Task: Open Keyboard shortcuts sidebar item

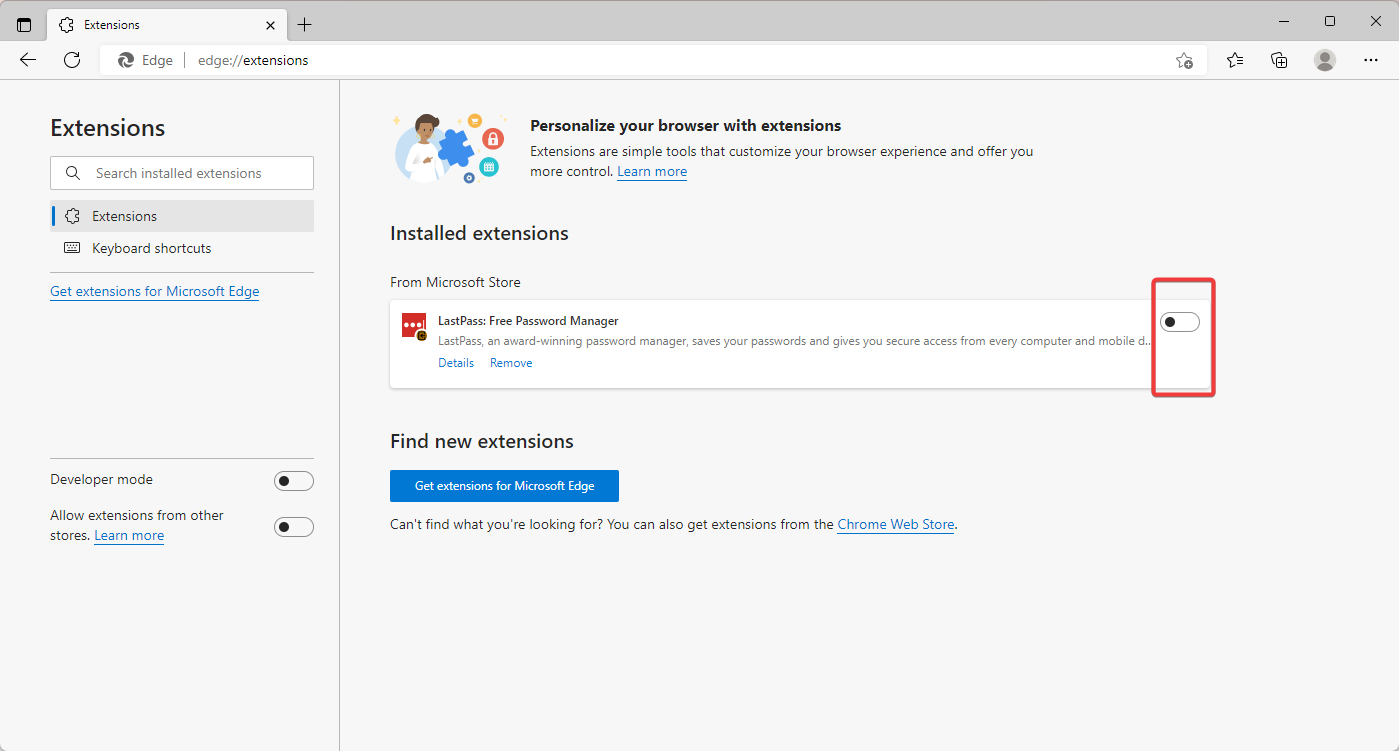Action: (182, 248)
